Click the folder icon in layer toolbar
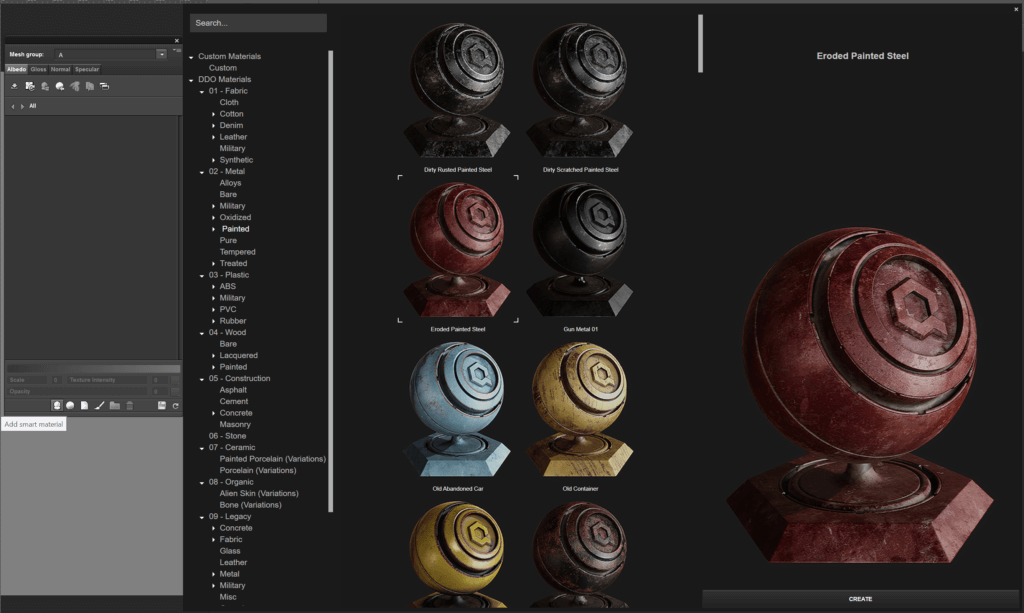Viewport: 1024px width, 613px height. click(x=115, y=405)
